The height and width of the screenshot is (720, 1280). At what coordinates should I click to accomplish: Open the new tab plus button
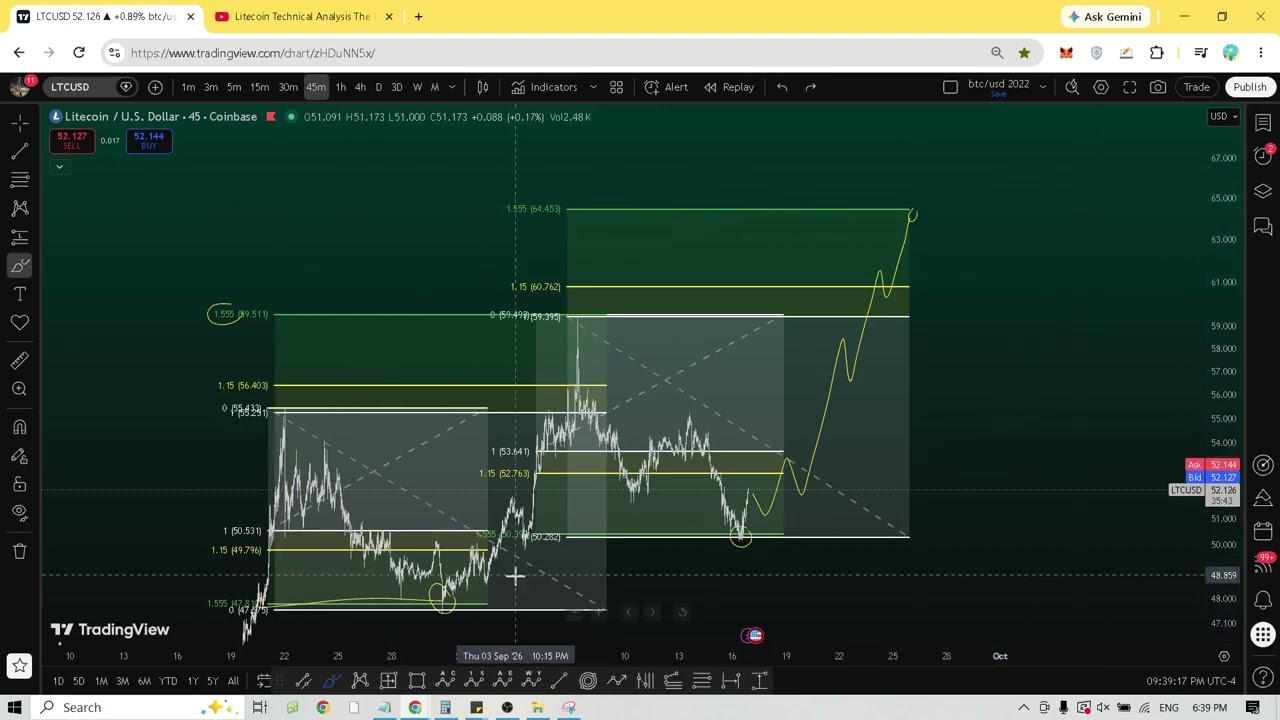(418, 16)
